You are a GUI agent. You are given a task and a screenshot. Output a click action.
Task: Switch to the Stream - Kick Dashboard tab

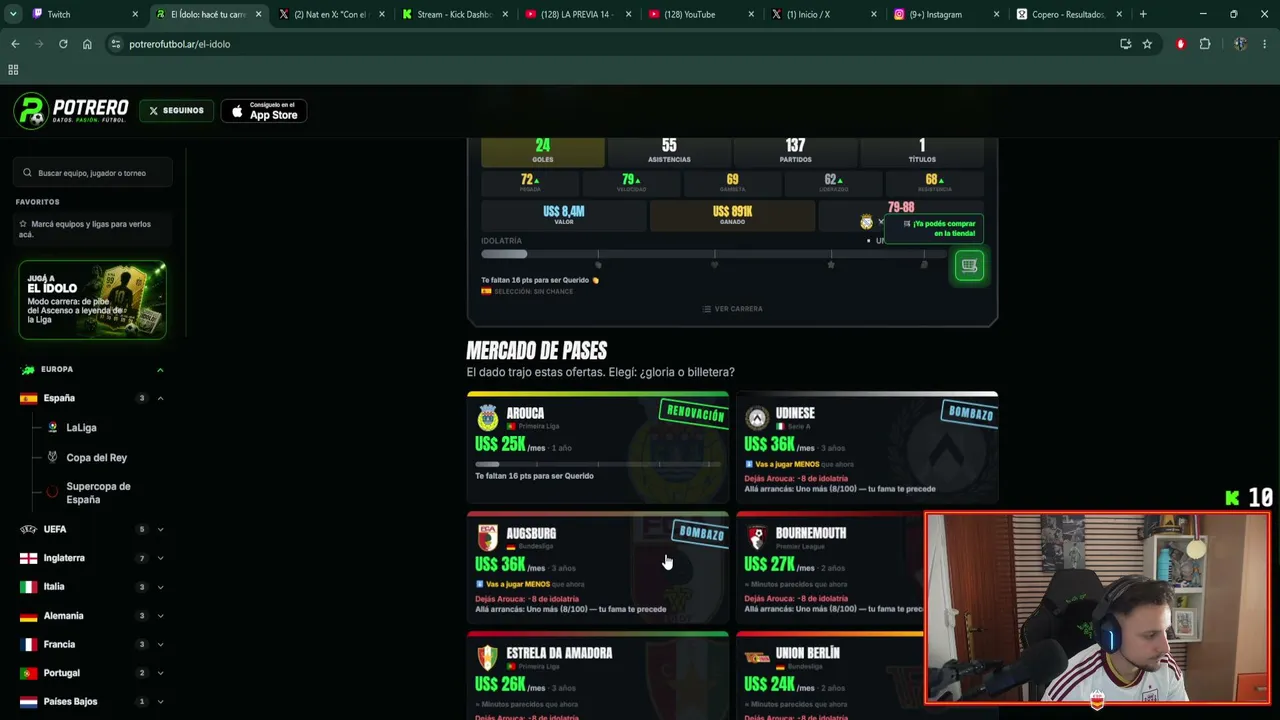click(x=455, y=14)
